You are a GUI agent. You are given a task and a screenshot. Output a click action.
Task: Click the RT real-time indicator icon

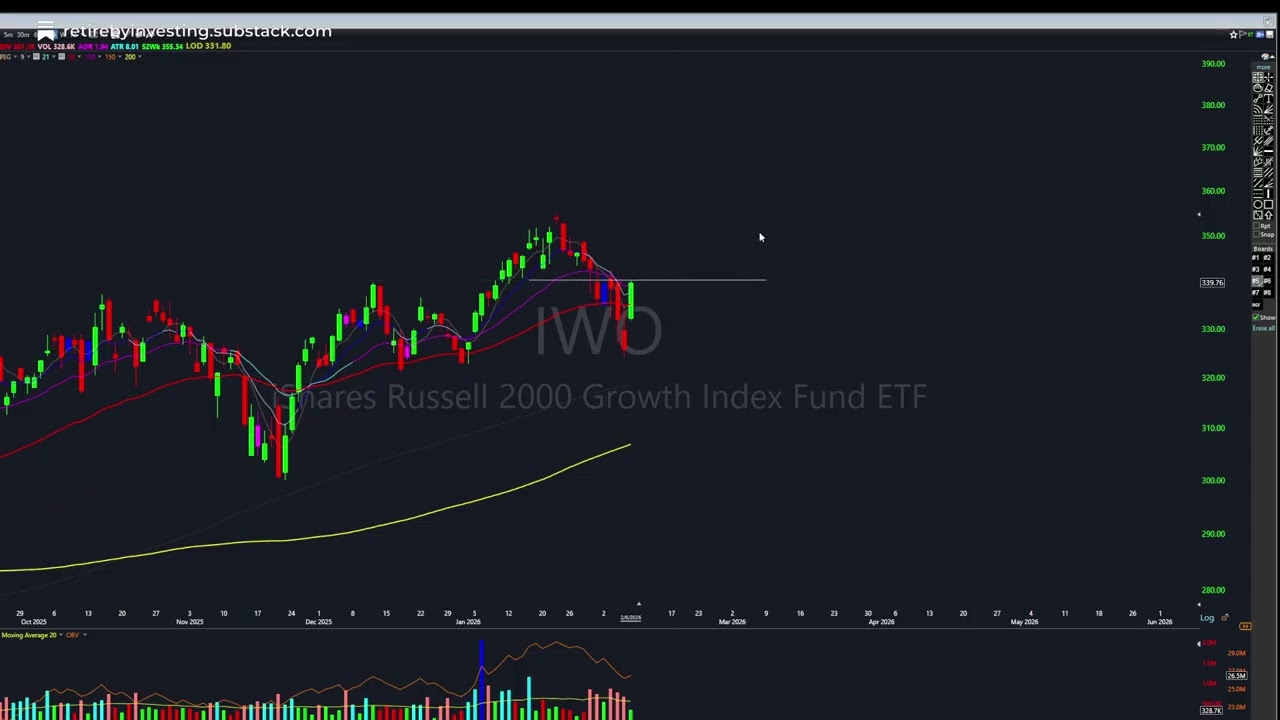click(1251, 35)
